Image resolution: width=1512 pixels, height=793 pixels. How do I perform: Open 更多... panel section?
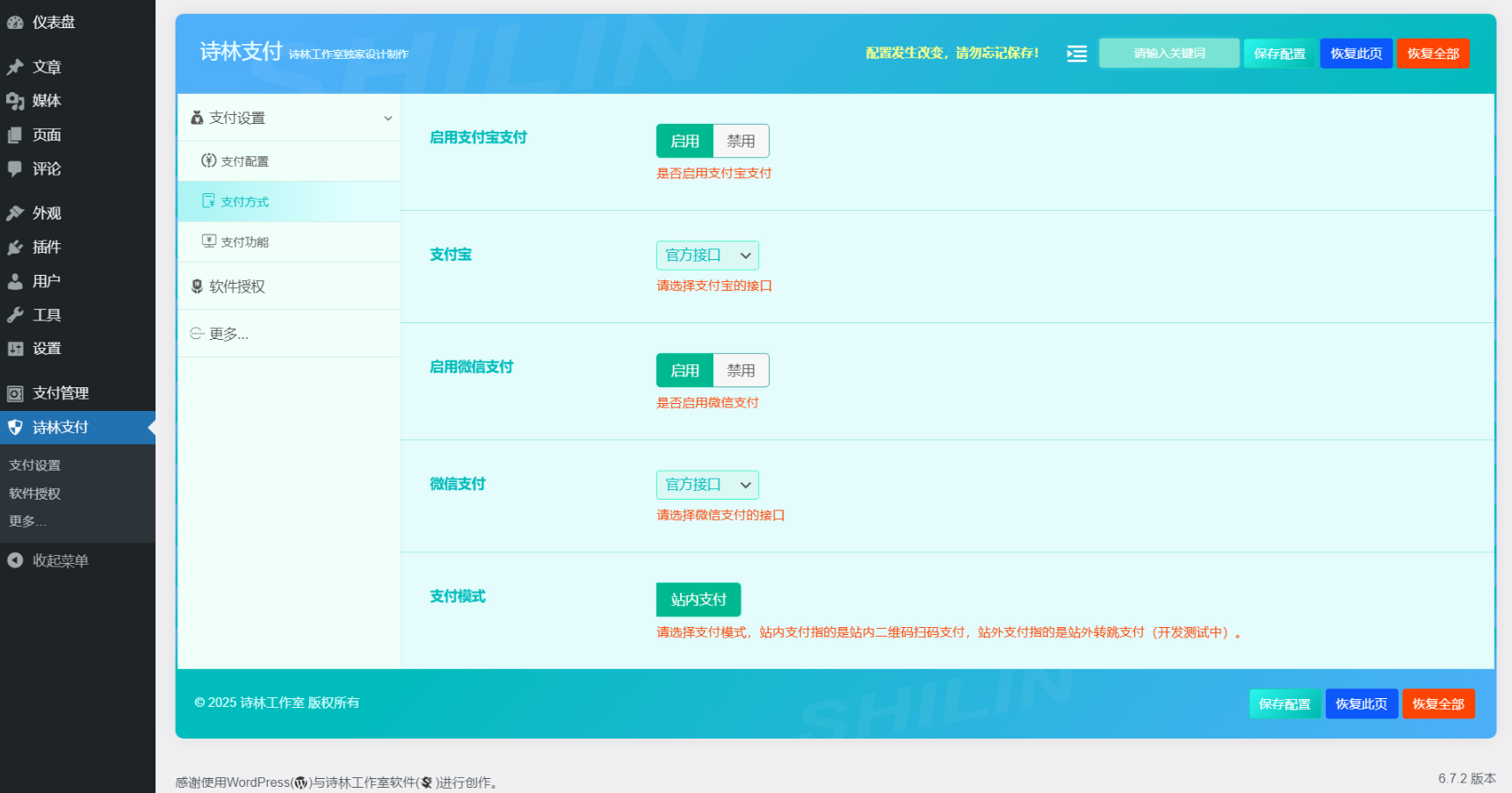pyautogui.click(x=289, y=334)
